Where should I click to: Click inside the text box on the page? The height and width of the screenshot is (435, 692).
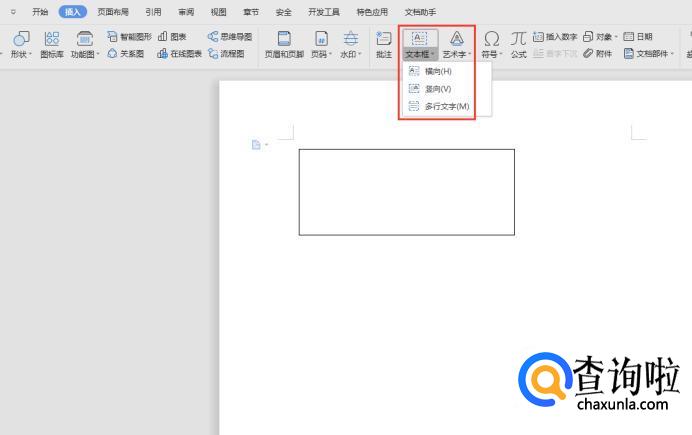(x=406, y=192)
